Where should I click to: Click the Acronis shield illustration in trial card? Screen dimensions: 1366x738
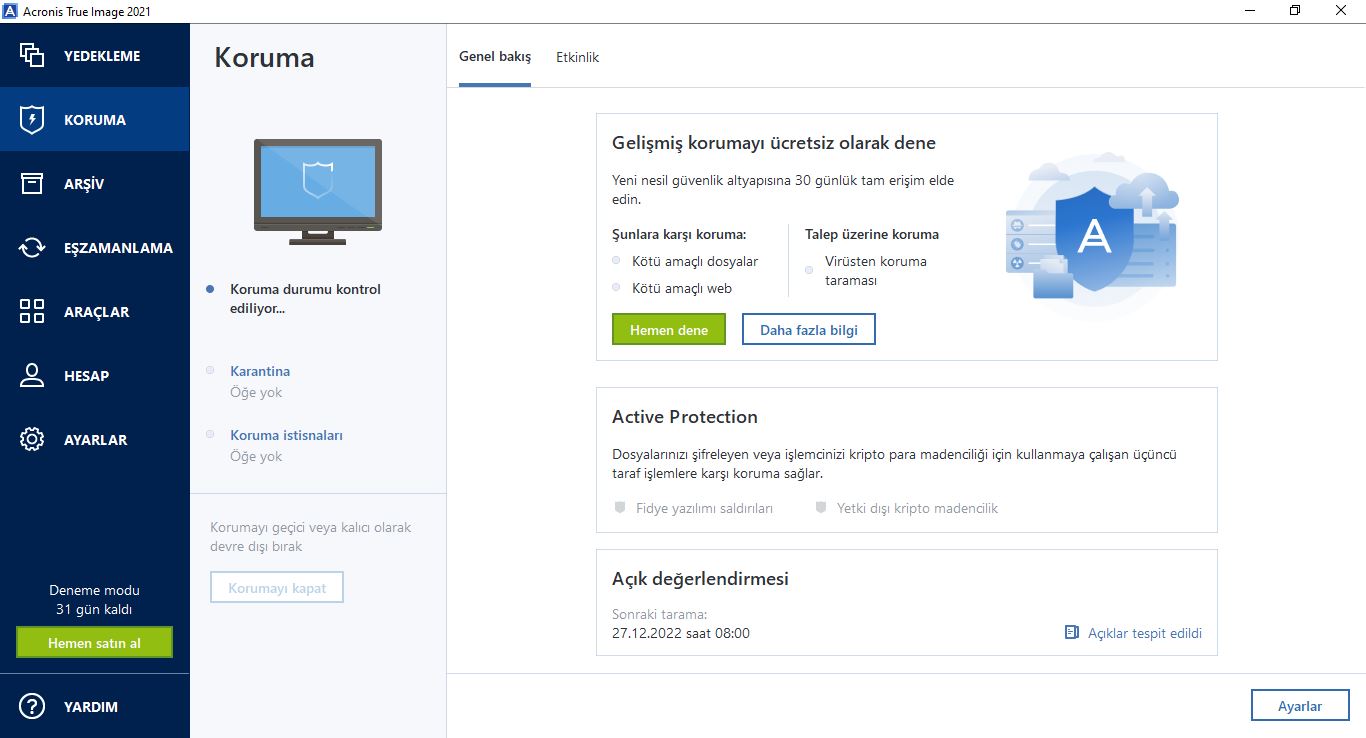coord(1093,236)
